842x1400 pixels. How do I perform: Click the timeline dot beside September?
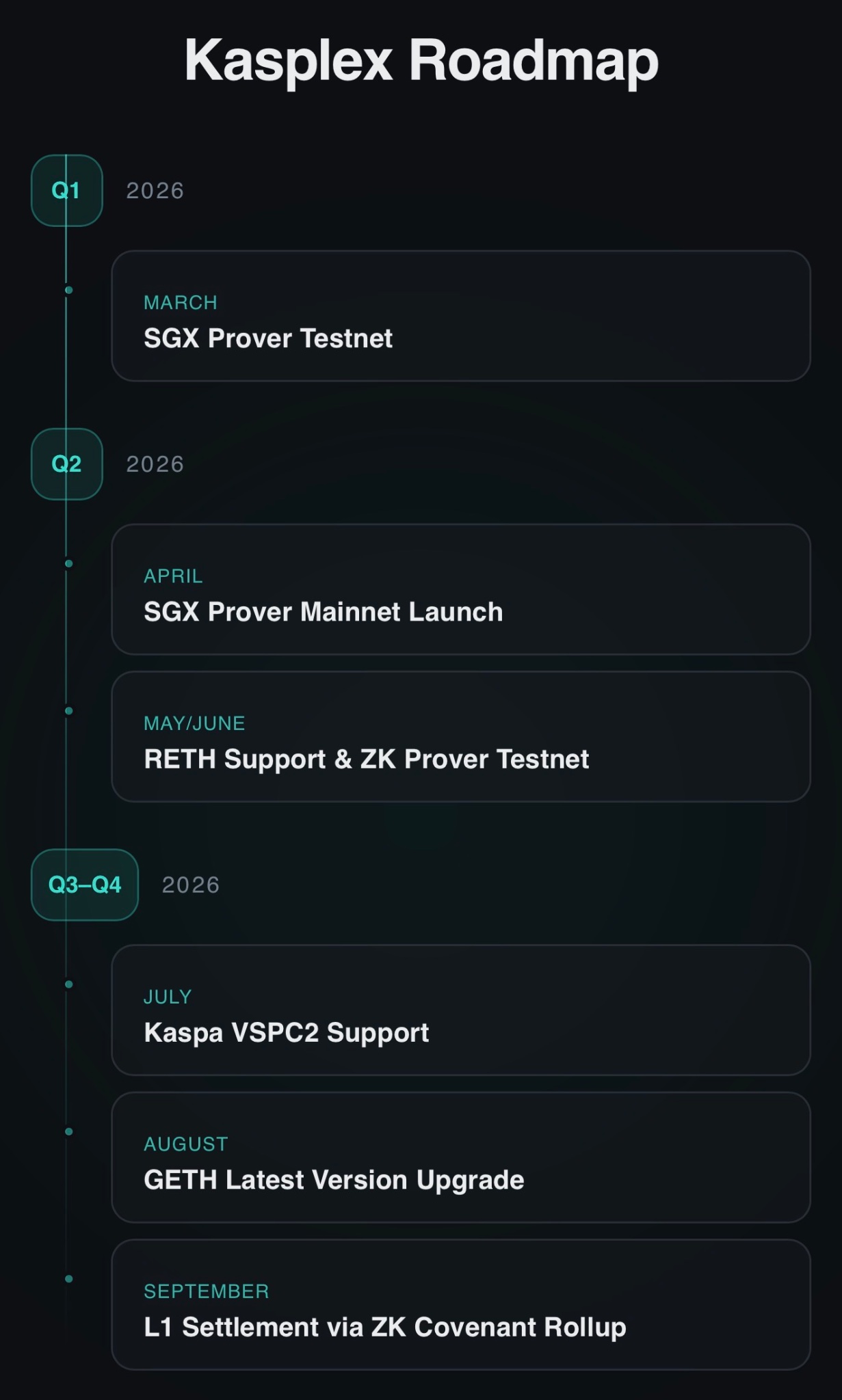[x=68, y=1279]
